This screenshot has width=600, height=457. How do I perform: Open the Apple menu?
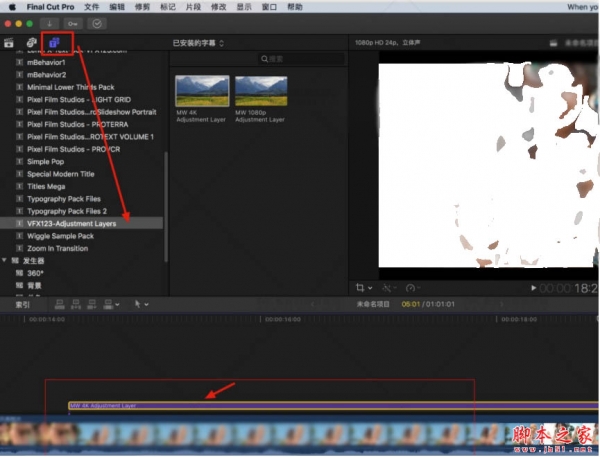[x=10, y=6]
